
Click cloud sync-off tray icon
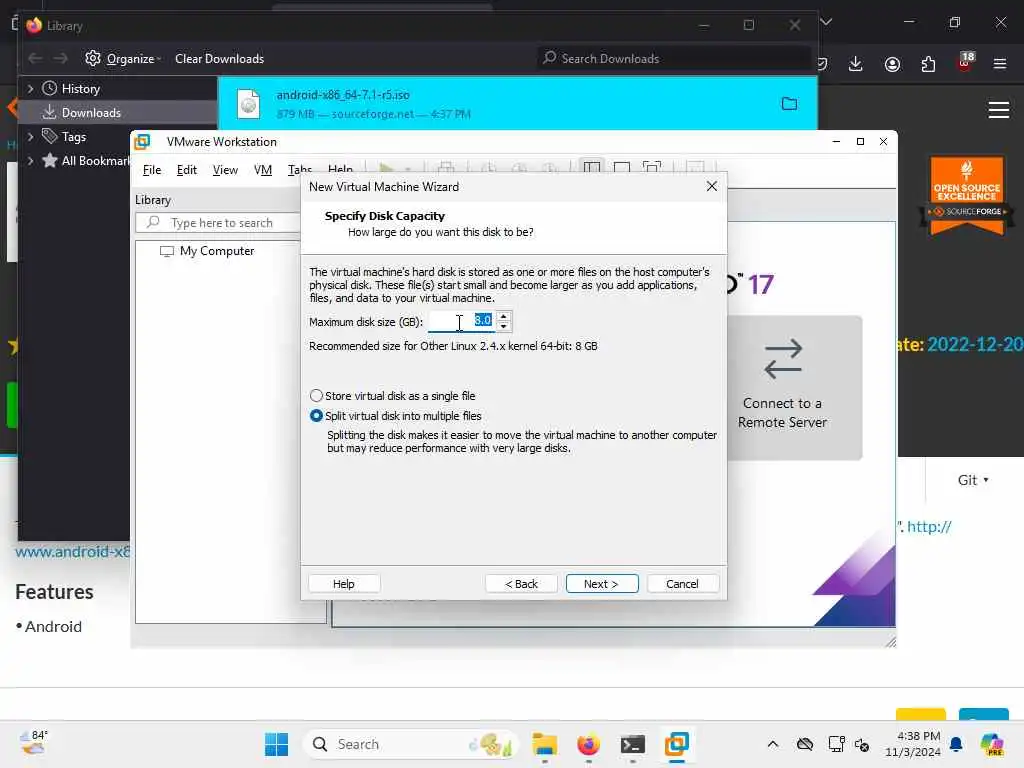[805, 744]
